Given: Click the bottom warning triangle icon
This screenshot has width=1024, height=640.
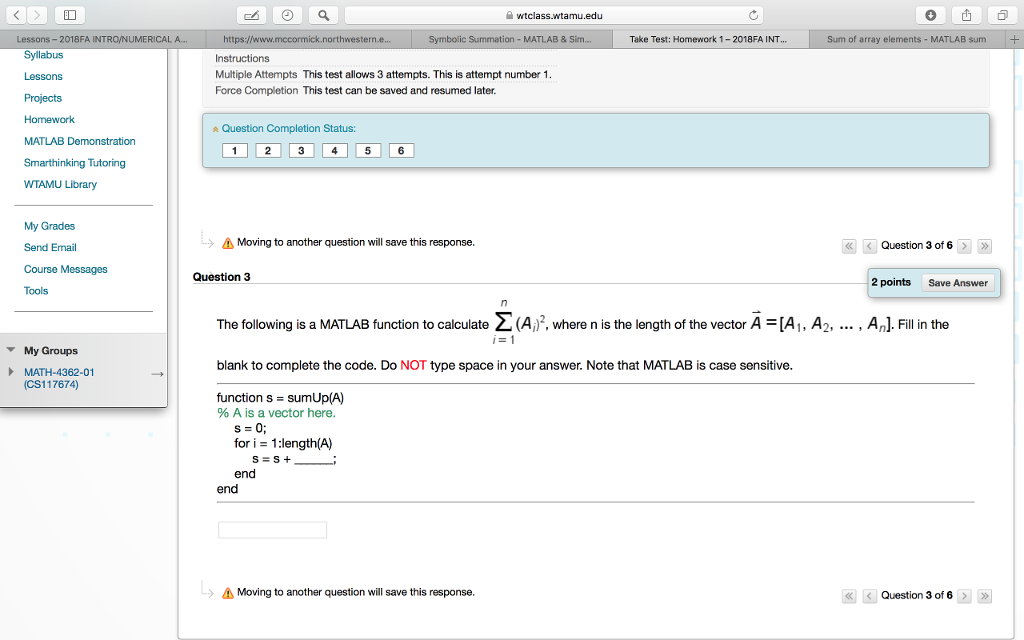Looking at the screenshot, I should 227,593.
